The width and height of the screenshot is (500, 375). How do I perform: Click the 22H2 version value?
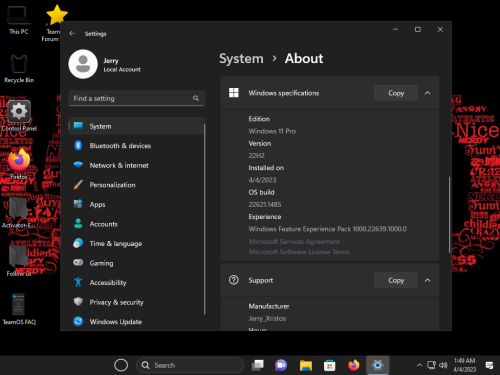click(x=256, y=156)
